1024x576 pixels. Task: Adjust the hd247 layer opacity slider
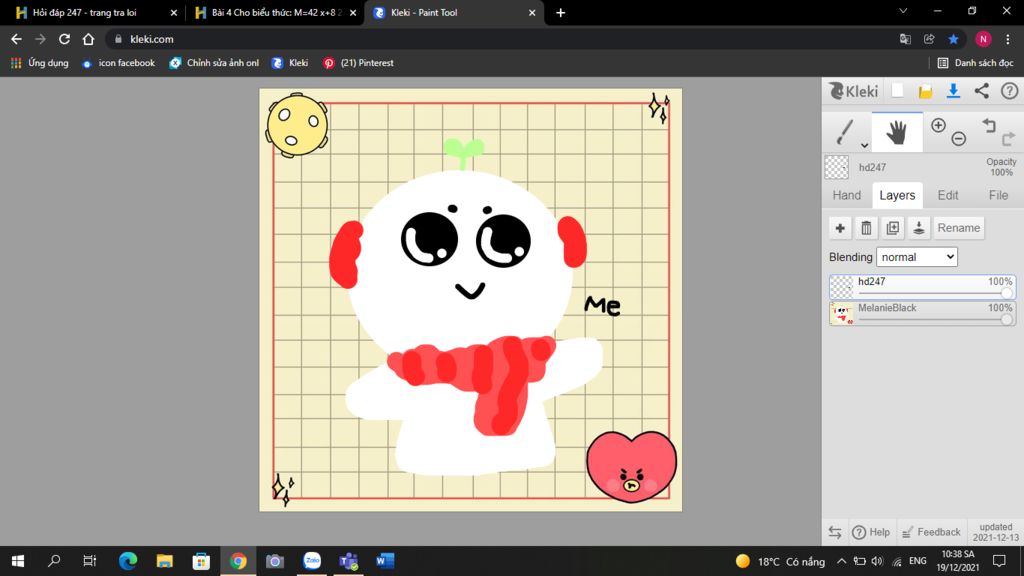pyautogui.click(x=1006, y=294)
